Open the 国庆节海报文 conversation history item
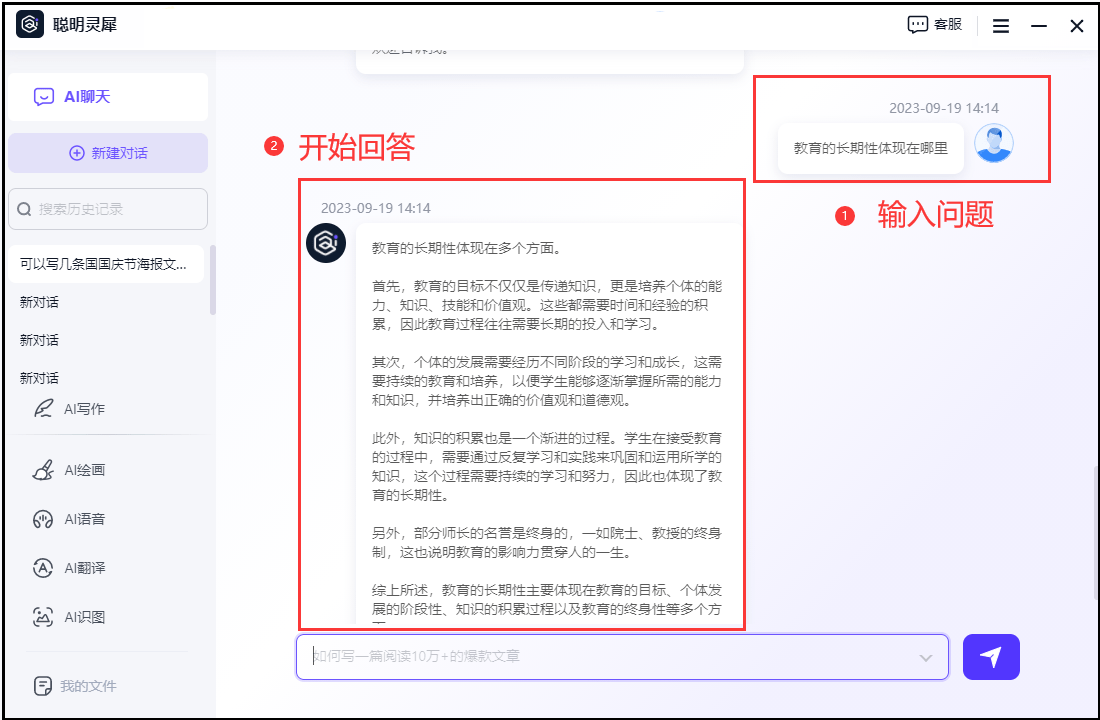 pos(104,264)
